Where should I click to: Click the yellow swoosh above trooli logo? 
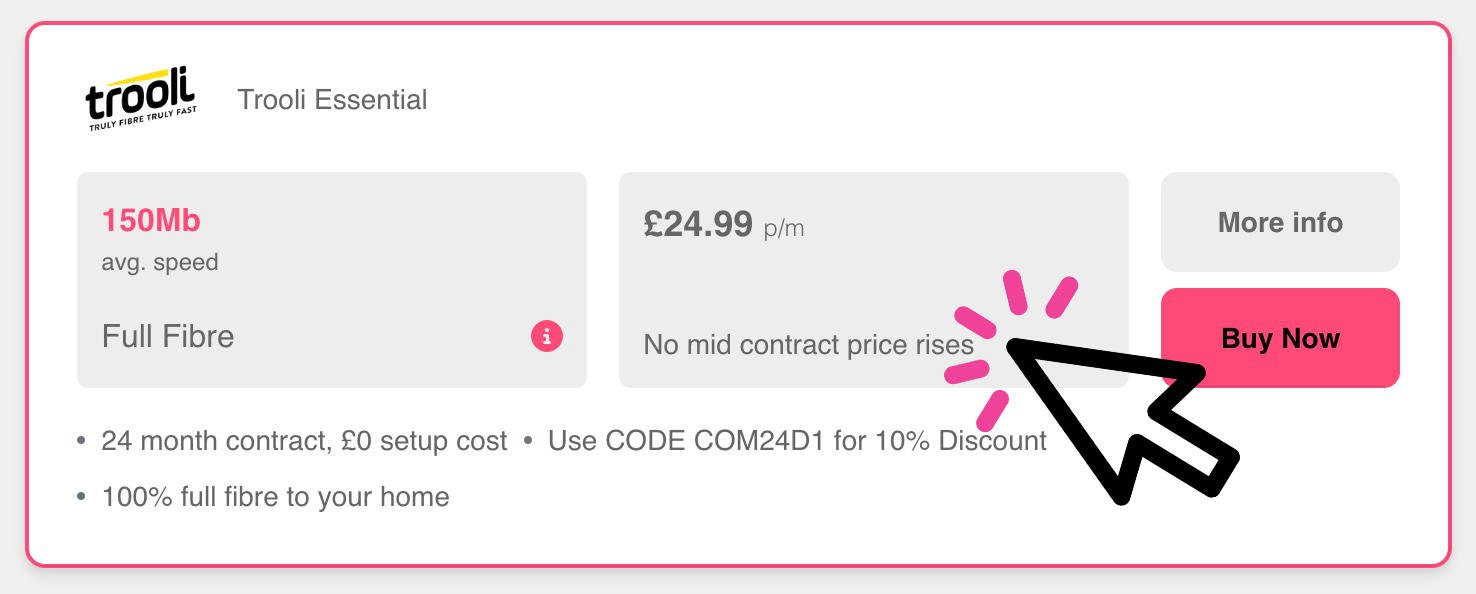coord(150,76)
